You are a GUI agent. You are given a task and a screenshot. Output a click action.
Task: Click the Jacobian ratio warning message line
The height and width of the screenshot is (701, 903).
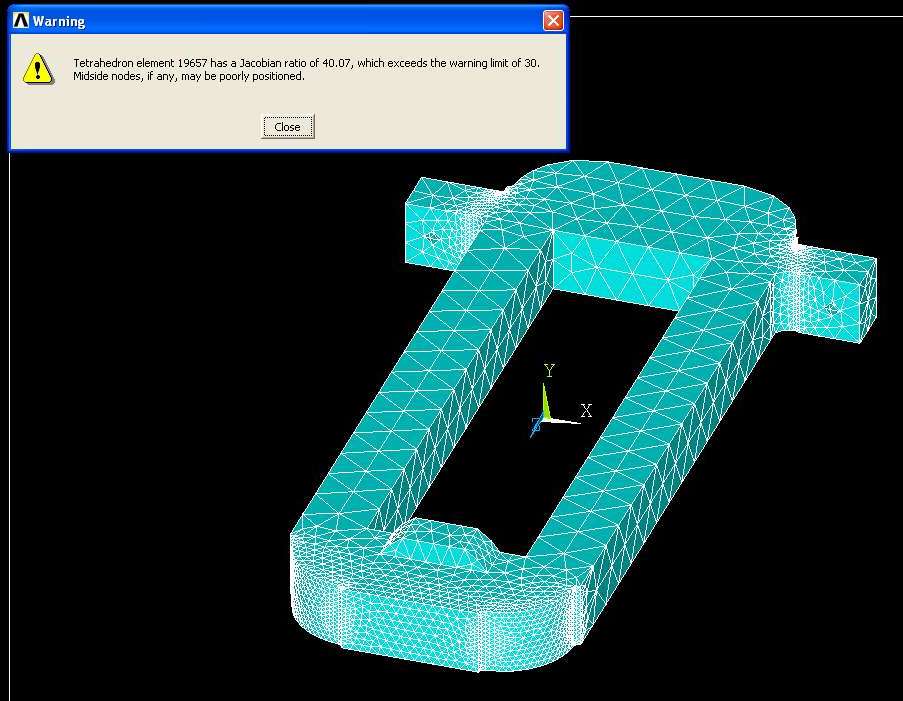click(306, 63)
